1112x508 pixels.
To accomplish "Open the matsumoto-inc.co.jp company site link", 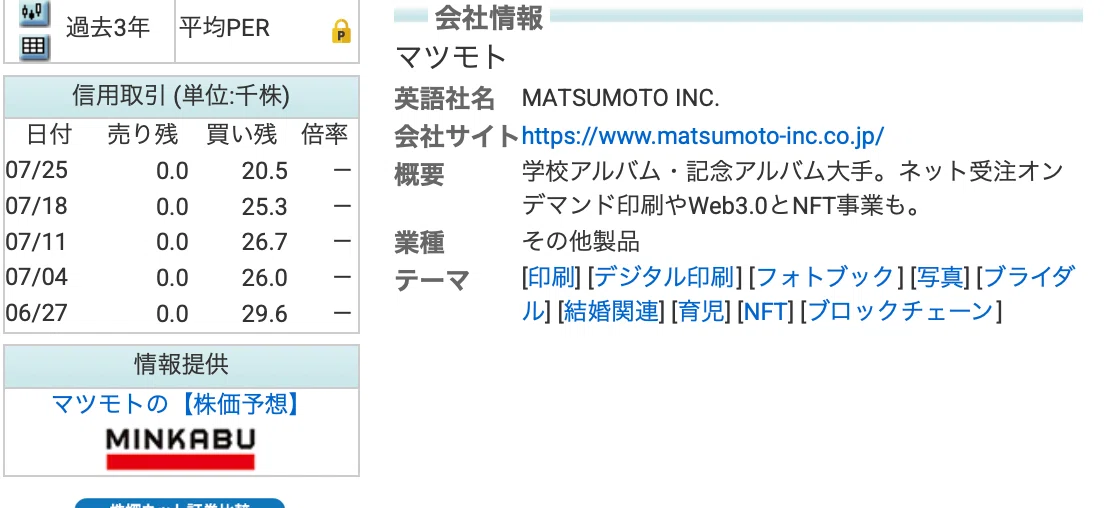I will point(703,136).
